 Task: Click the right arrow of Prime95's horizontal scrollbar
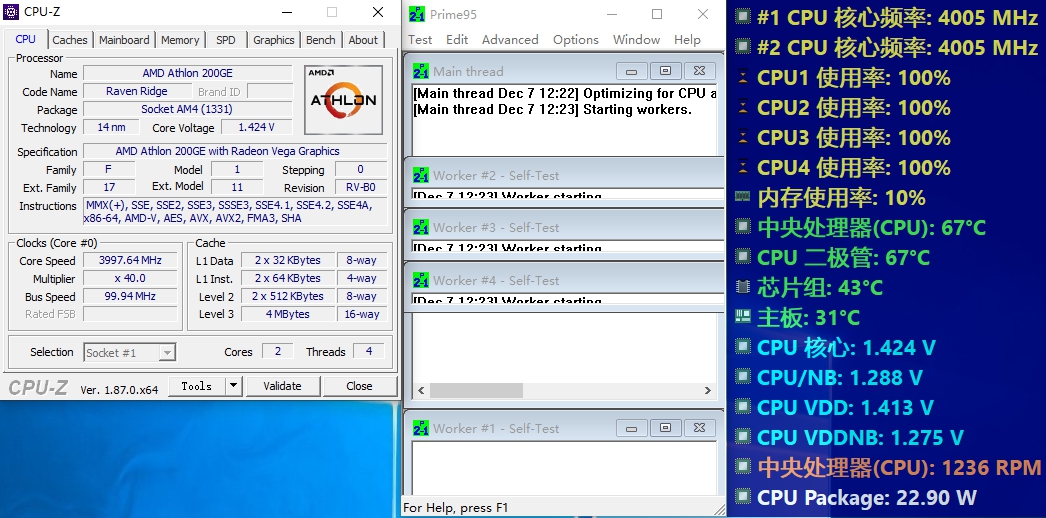[711, 391]
